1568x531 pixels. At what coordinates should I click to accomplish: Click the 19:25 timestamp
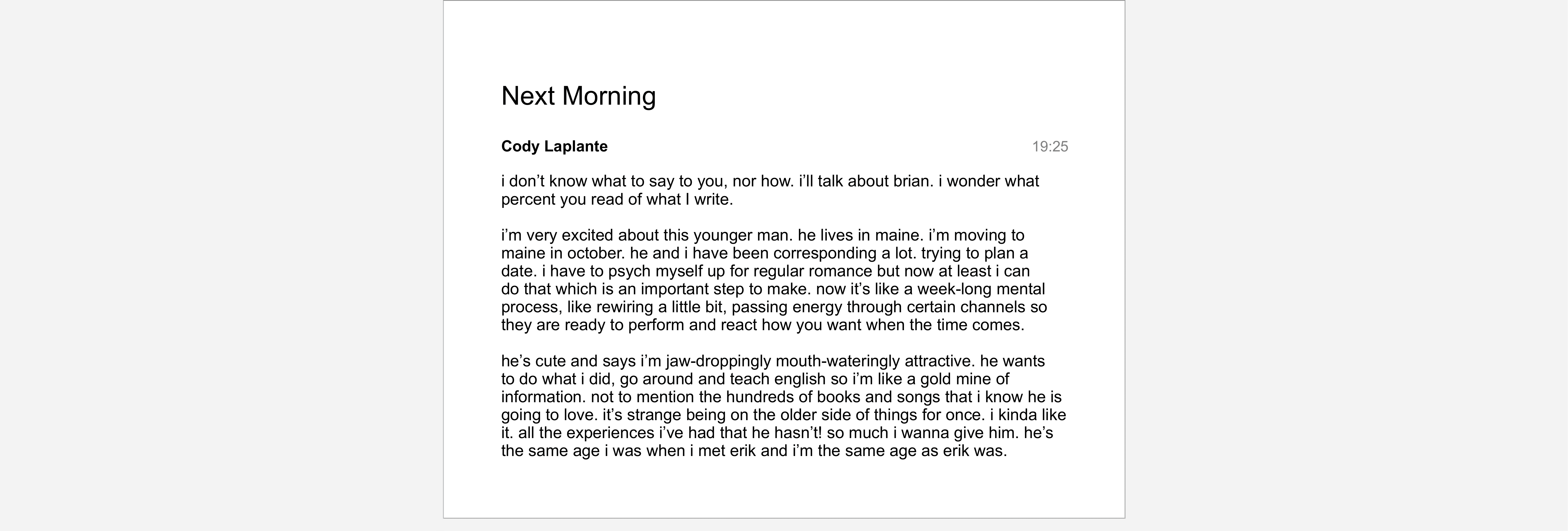point(1049,147)
